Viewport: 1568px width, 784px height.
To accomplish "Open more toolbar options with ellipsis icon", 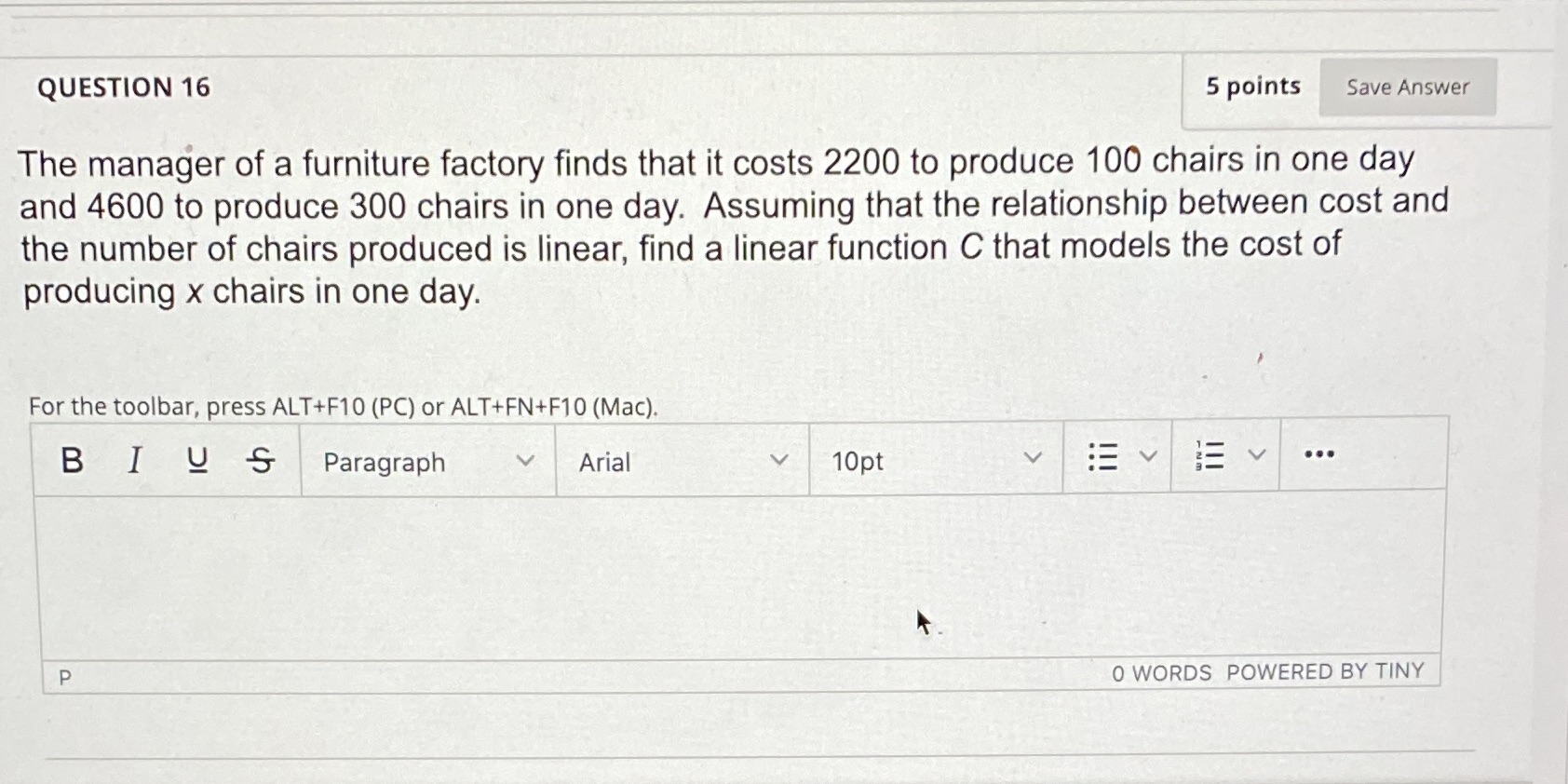I will [1319, 453].
